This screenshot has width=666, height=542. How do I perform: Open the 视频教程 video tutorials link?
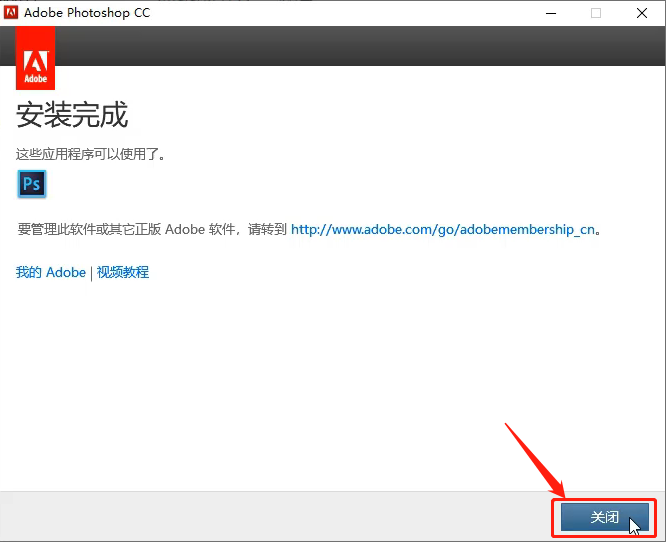[x=123, y=272]
